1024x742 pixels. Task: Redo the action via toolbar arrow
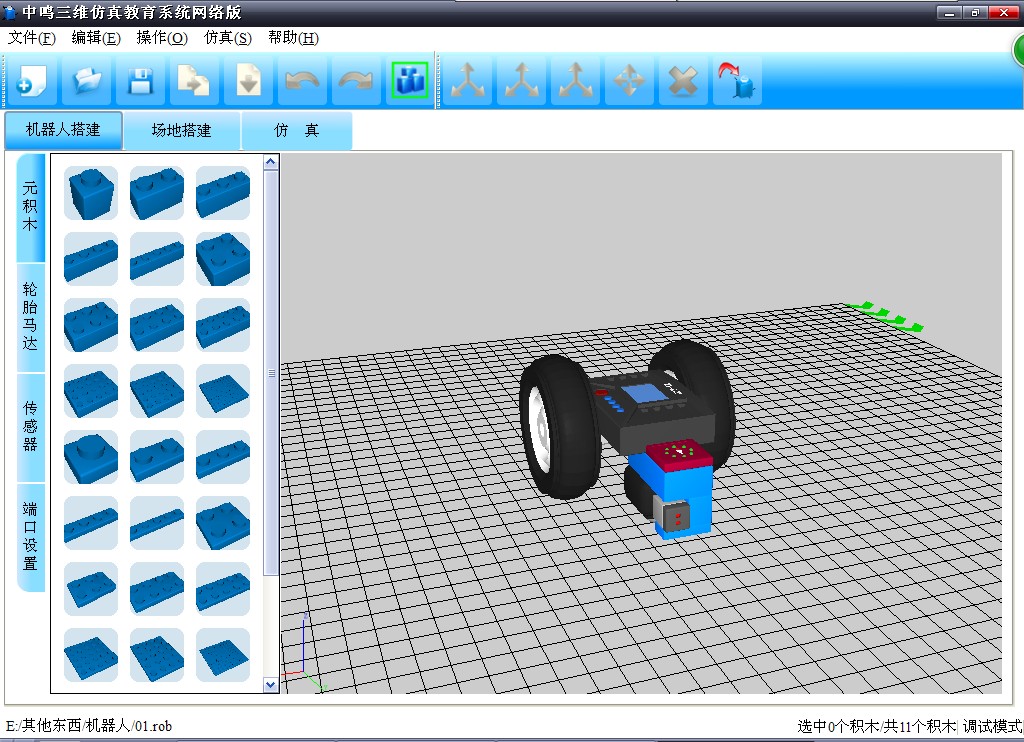pos(356,81)
